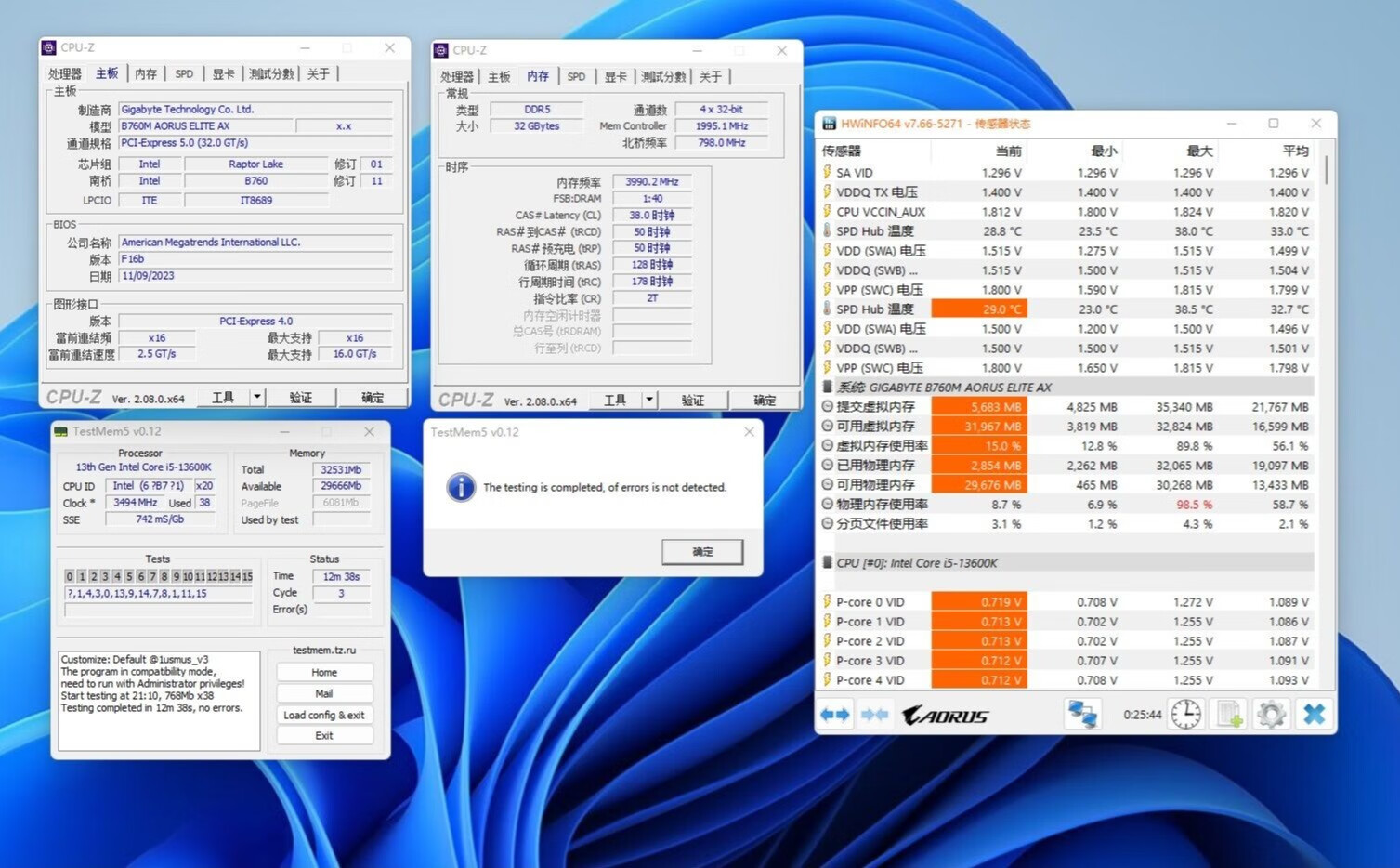Viewport: 1400px width, 868px height.
Task: Click 工具 button in memory CPU-Z
Action: pyautogui.click(x=615, y=400)
